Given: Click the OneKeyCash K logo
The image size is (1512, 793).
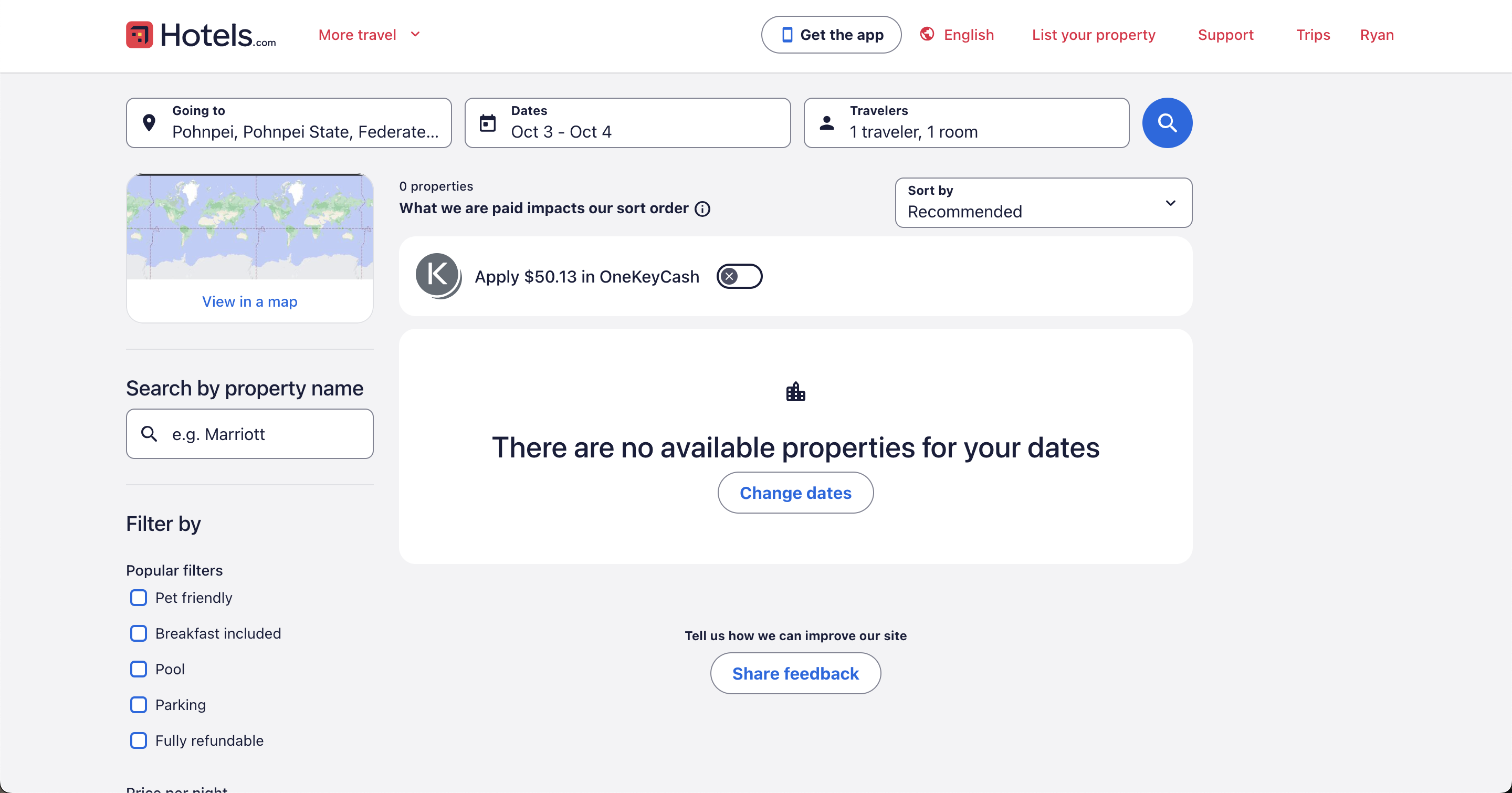Looking at the screenshot, I should pyautogui.click(x=438, y=276).
